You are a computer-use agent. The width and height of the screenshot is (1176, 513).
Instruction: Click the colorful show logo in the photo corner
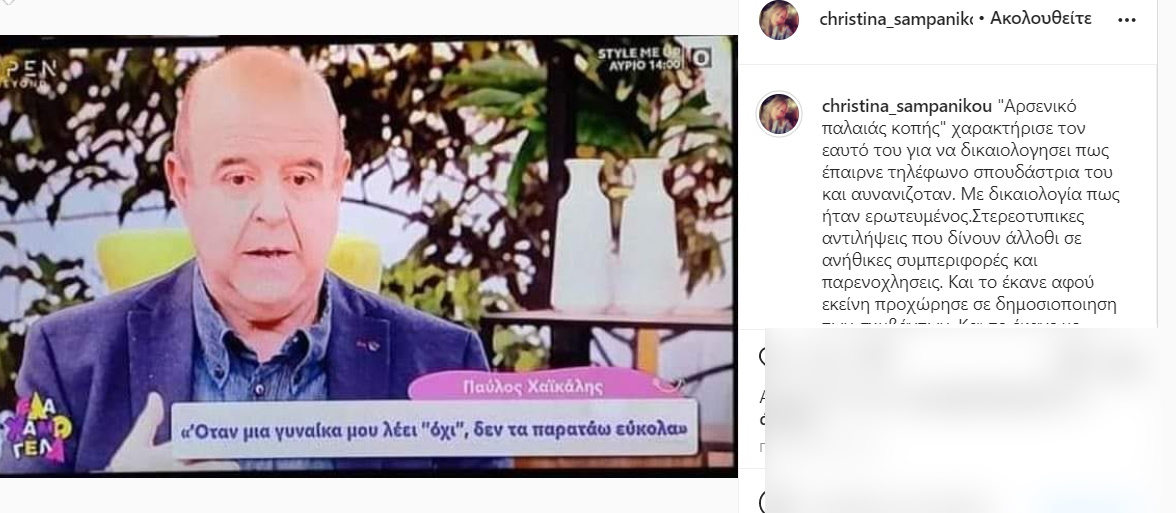click(38, 428)
